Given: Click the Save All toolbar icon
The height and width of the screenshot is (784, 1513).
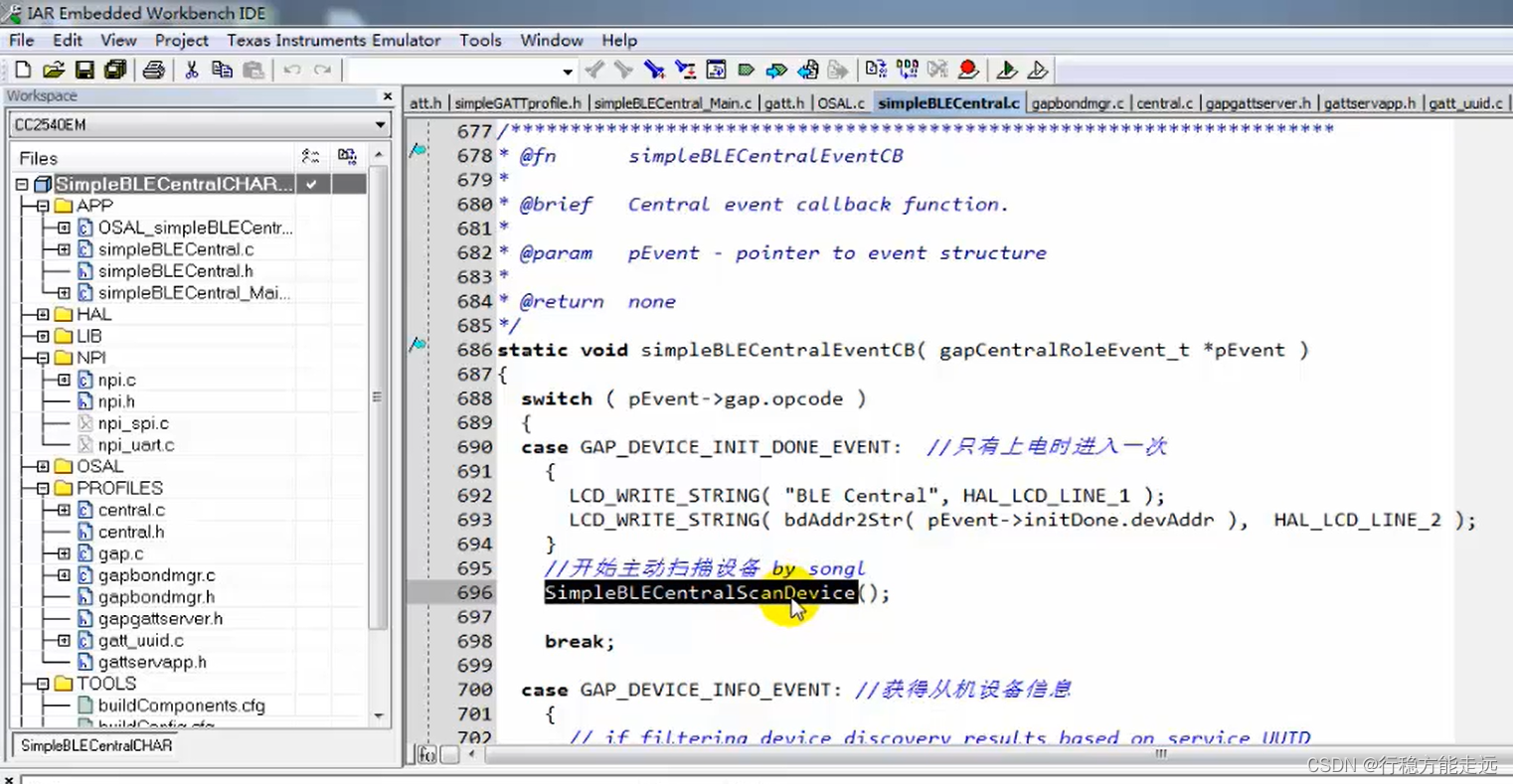Looking at the screenshot, I should click(x=115, y=70).
